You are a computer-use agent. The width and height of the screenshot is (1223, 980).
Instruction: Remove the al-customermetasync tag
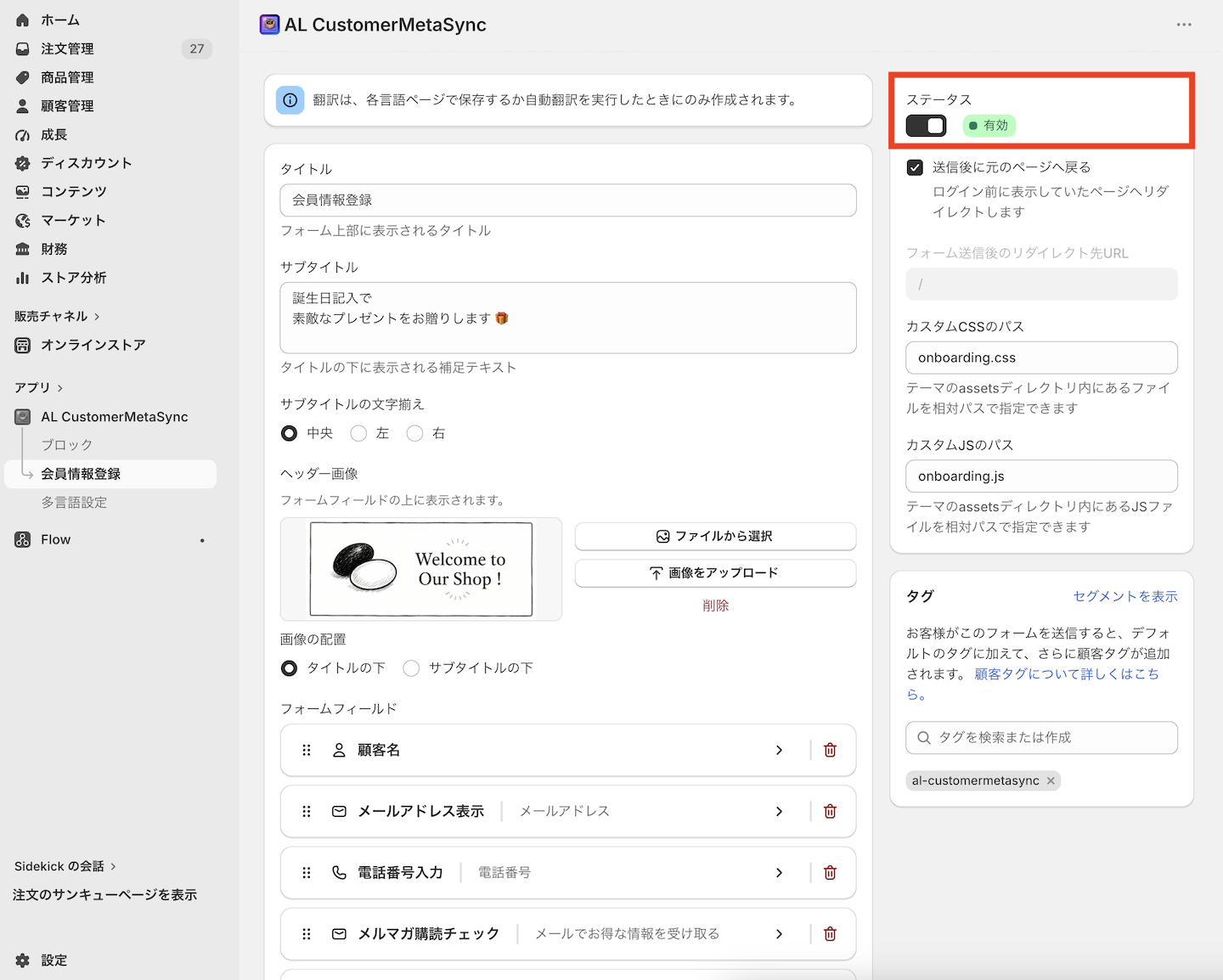[1051, 780]
